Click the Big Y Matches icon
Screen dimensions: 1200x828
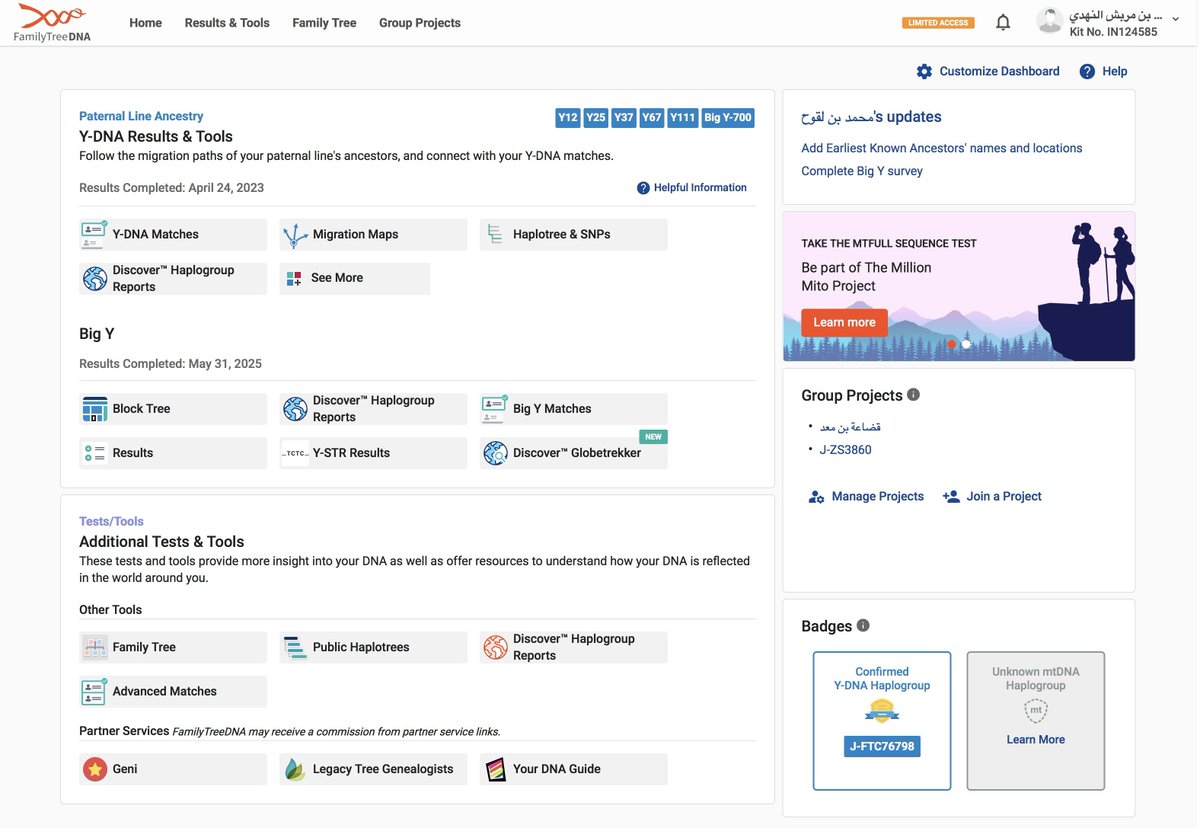495,408
